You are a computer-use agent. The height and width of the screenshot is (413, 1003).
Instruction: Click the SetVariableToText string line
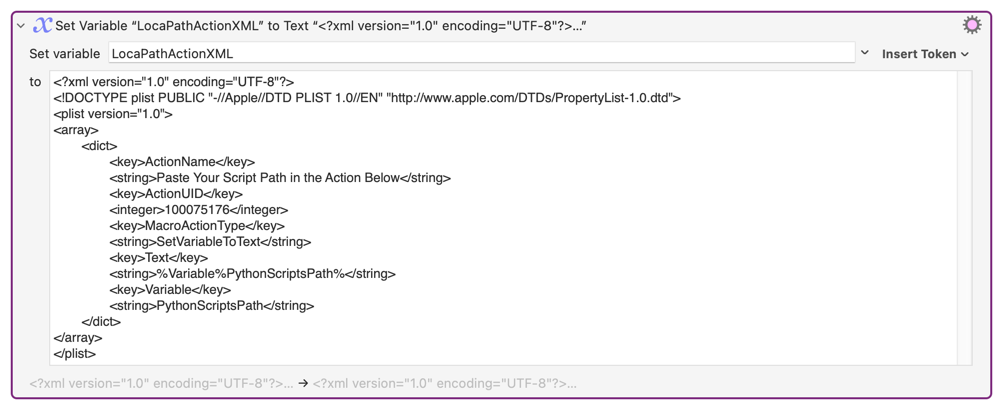point(210,242)
